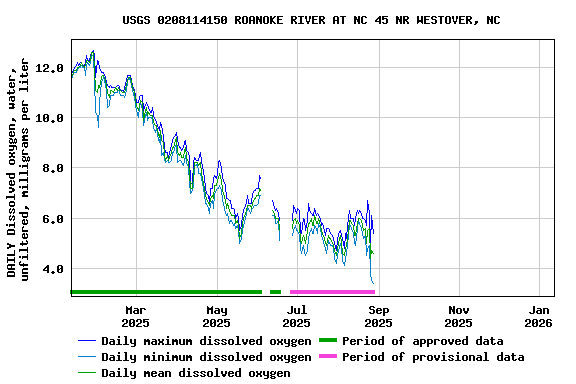Click the x-axis label May 2025

click(x=216, y=316)
